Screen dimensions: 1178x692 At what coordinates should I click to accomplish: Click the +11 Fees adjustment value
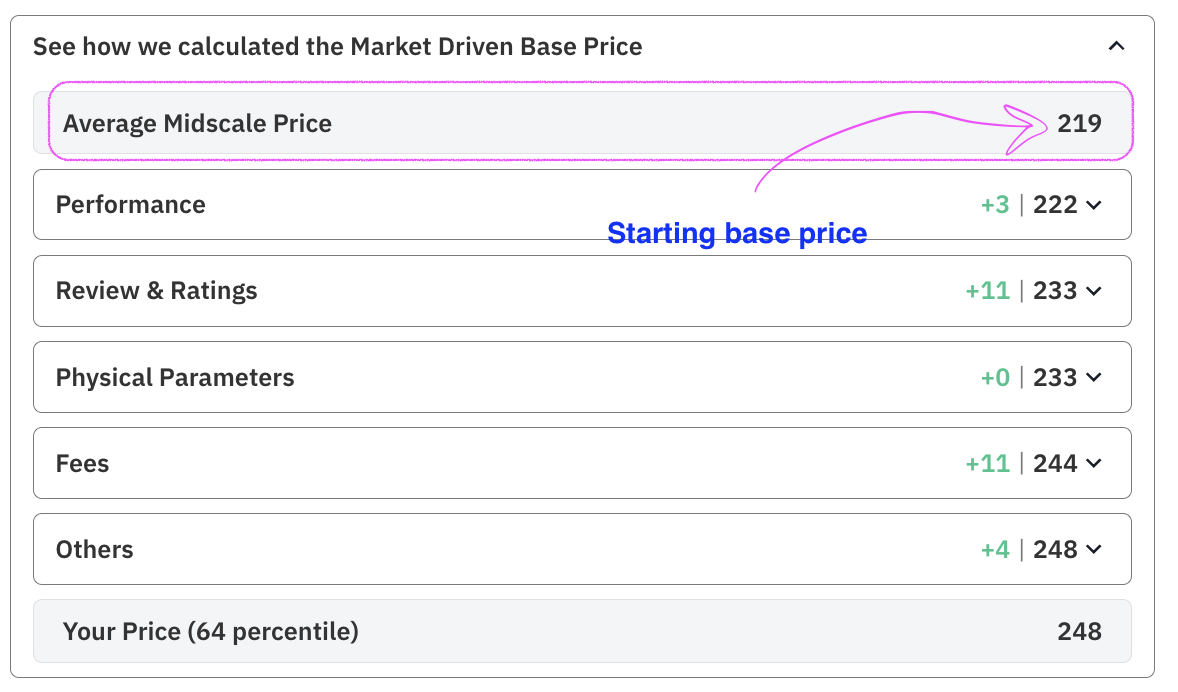tap(987, 464)
